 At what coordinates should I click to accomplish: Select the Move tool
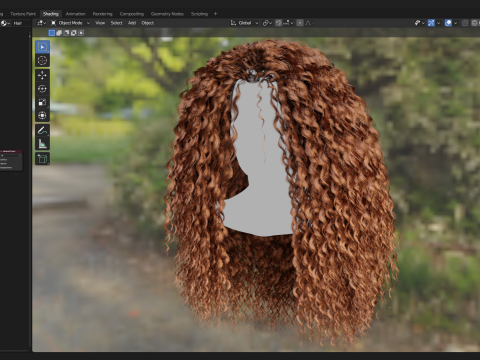(42, 75)
